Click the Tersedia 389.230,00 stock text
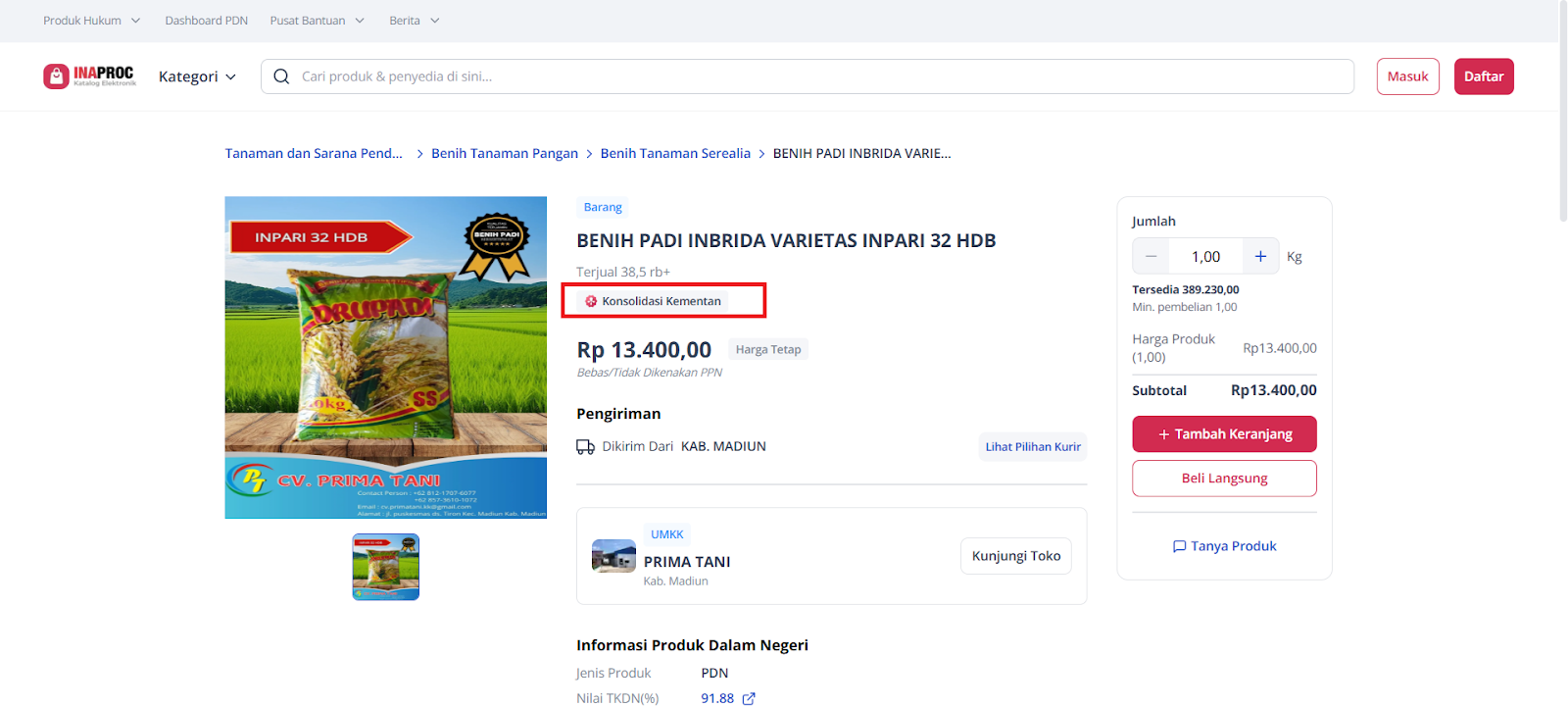The image size is (1568, 707). point(1186,290)
